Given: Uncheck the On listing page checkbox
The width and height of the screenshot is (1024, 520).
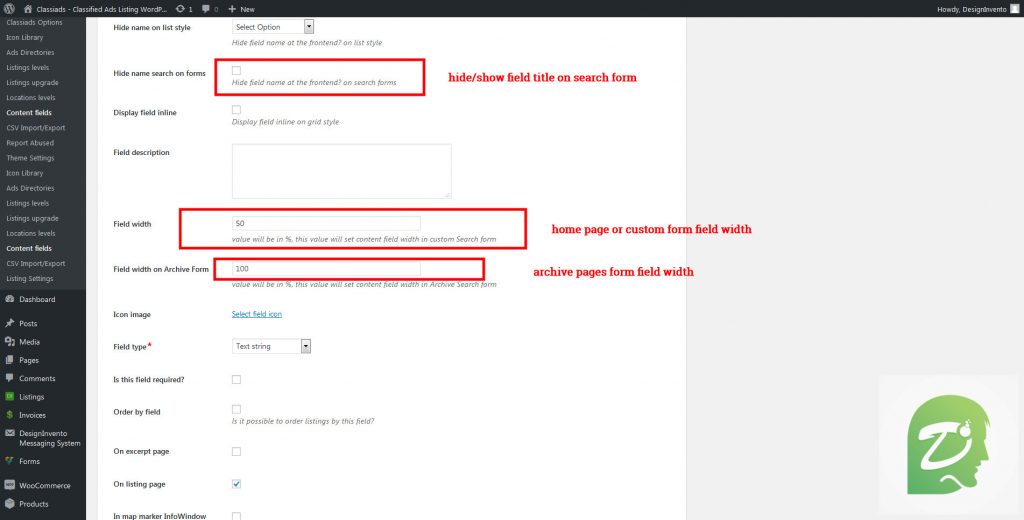Looking at the screenshot, I should [236, 484].
